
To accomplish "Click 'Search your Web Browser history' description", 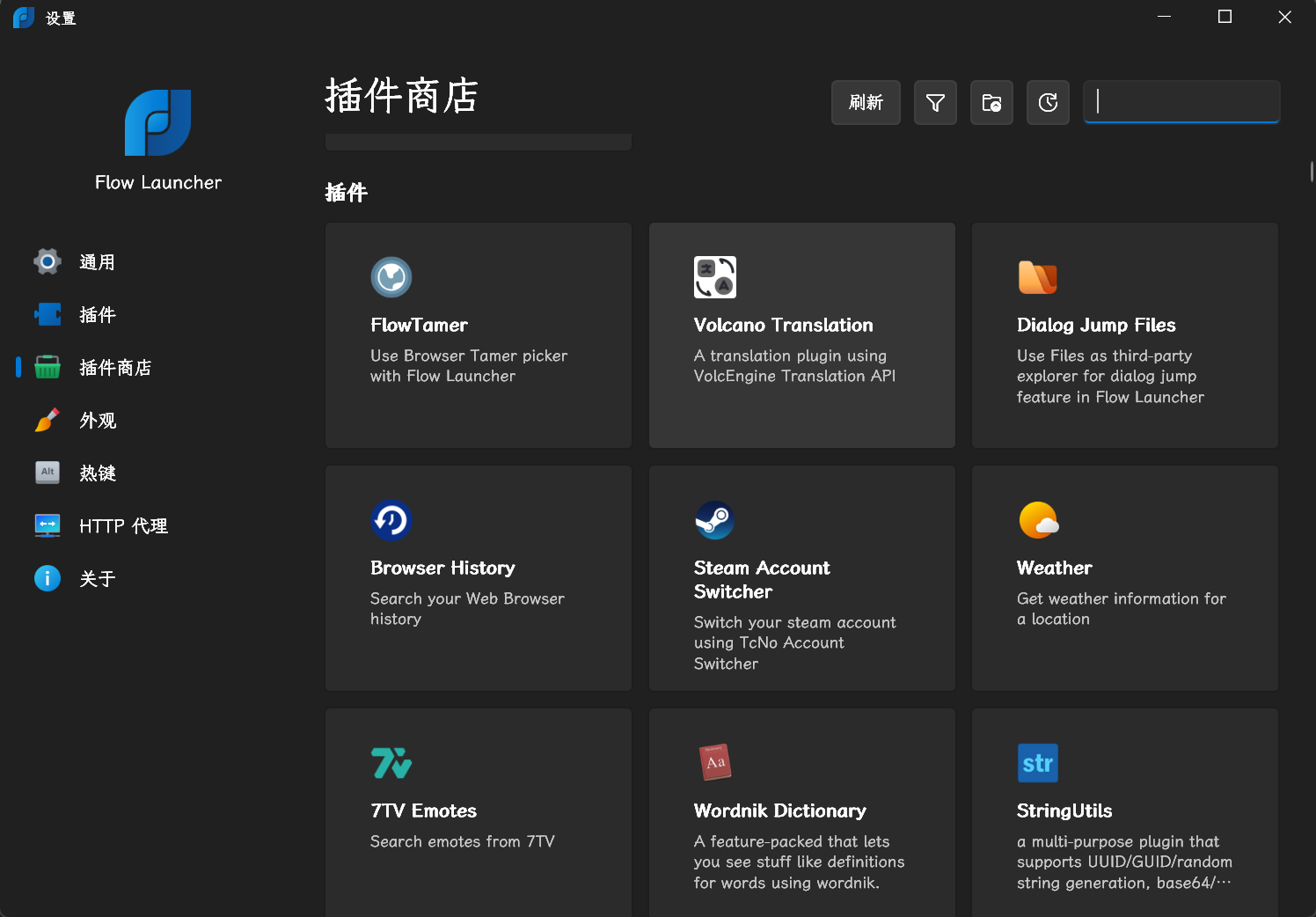I will pyautogui.click(x=467, y=608).
